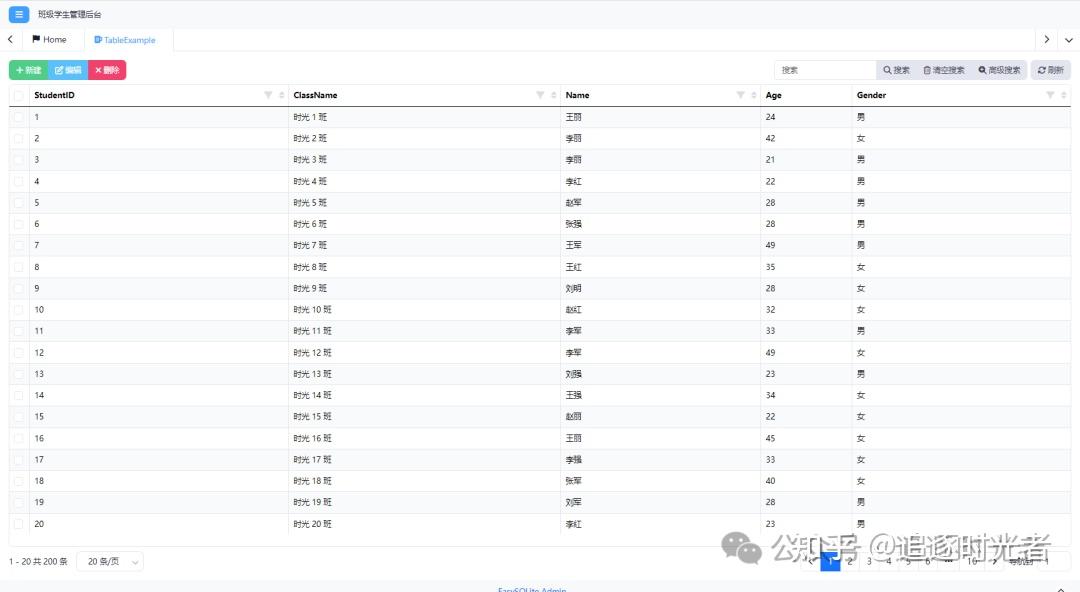Click the refresh 刷新 icon button
The image size is (1080, 592).
coord(1049,69)
